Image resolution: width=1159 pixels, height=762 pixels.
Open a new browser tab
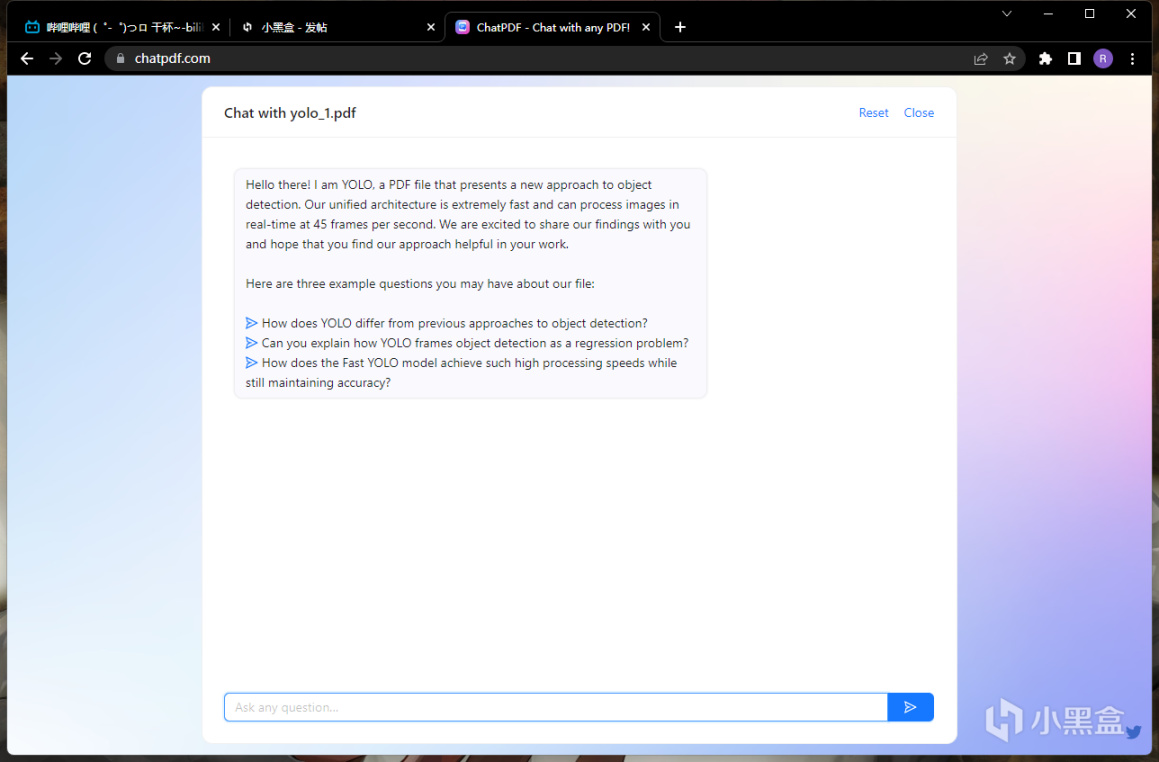680,27
